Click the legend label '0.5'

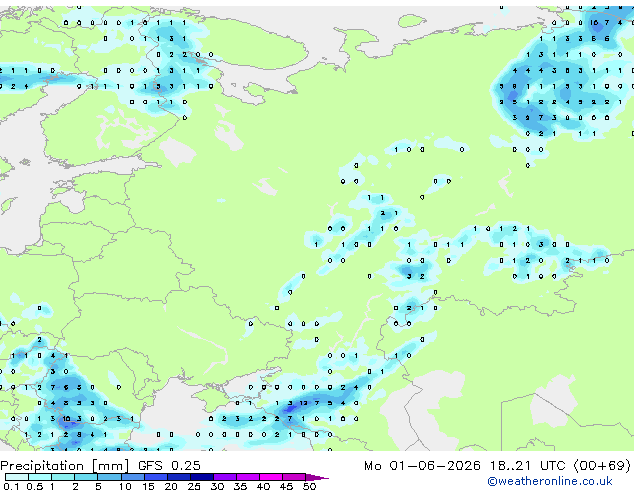(x=34, y=486)
